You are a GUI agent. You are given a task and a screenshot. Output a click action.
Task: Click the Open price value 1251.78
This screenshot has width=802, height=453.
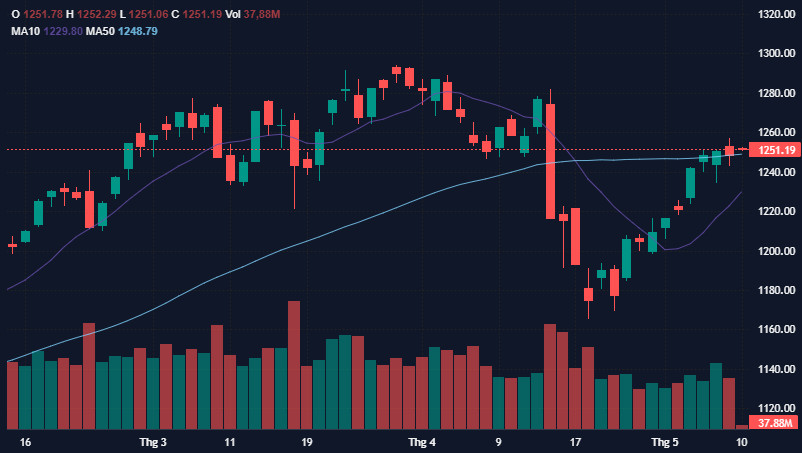[43, 14]
